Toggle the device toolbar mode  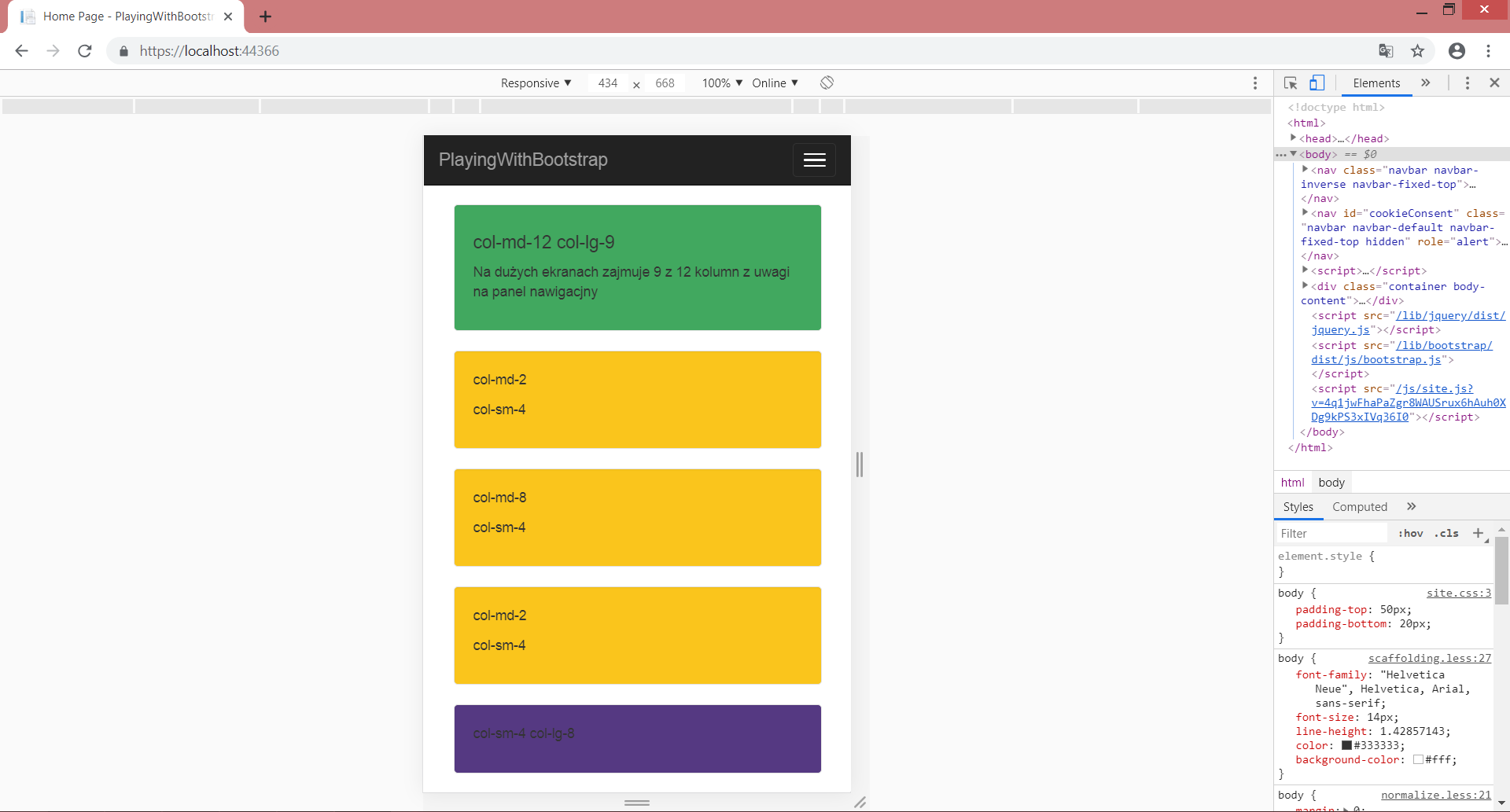coord(1317,83)
